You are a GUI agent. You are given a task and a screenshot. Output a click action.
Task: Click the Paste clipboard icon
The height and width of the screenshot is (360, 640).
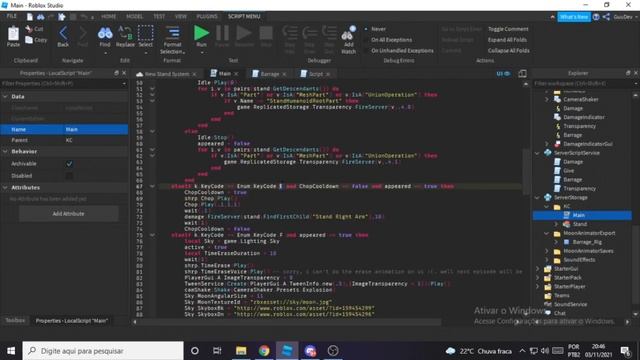pyautogui.click(x=13, y=34)
